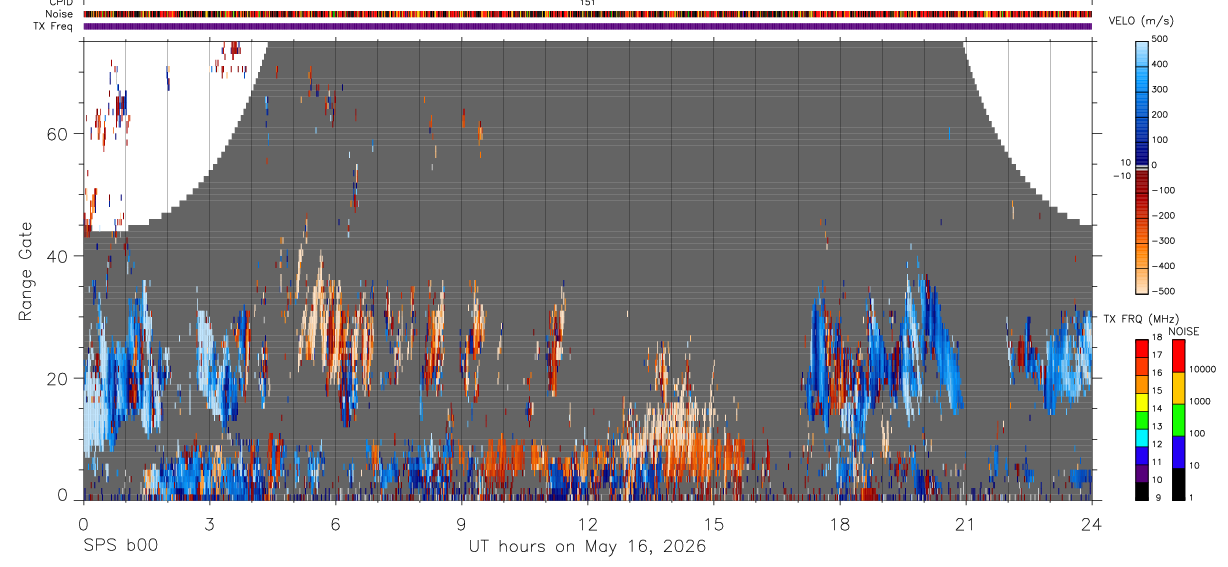Select the orange noise swatch below 10000
The height and width of the screenshot is (567, 1228).
1177,388
